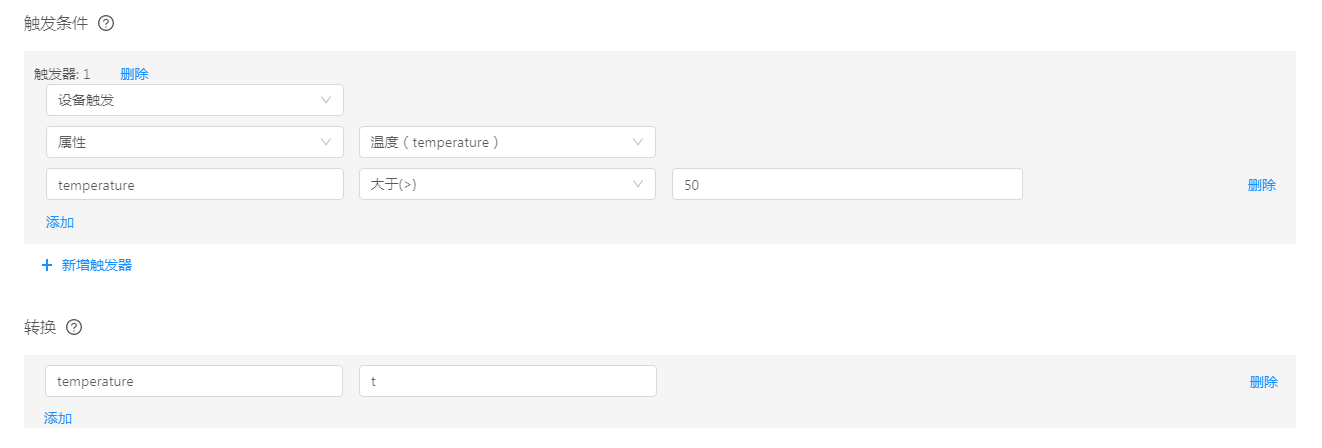Click 添加 under the trigger condition
The width and height of the screenshot is (1322, 448).
click(x=60, y=222)
